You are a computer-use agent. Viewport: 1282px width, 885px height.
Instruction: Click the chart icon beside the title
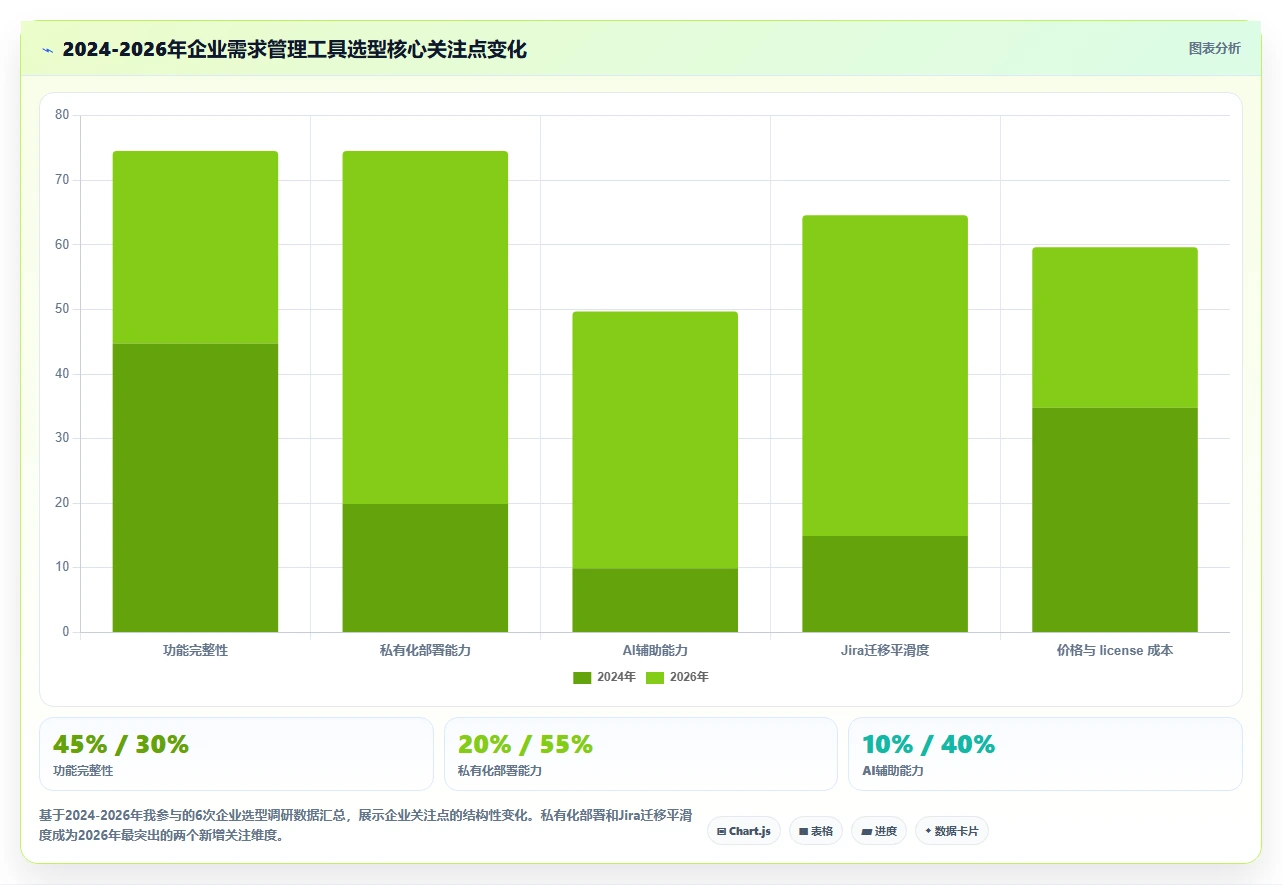pos(47,50)
